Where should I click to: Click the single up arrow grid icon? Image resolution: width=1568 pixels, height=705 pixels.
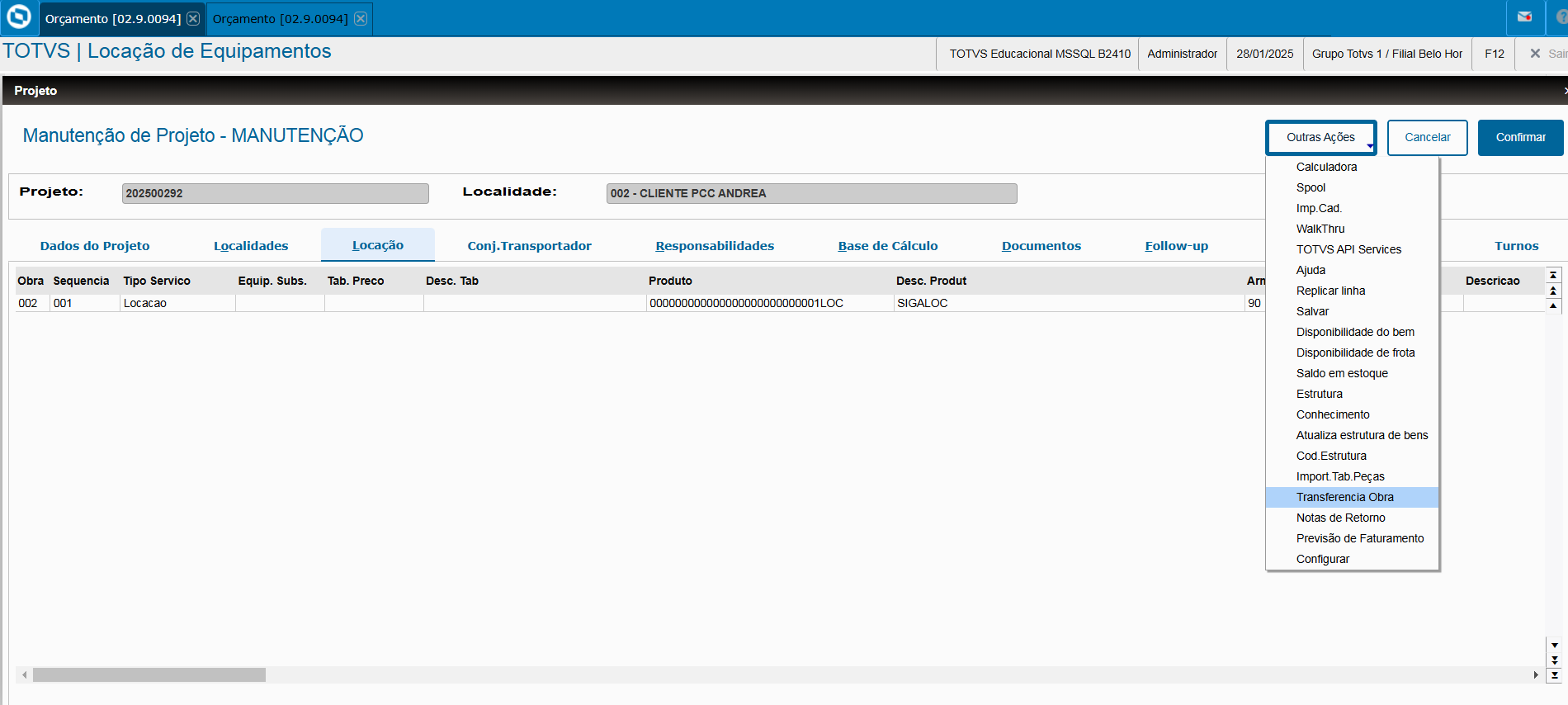click(1553, 305)
